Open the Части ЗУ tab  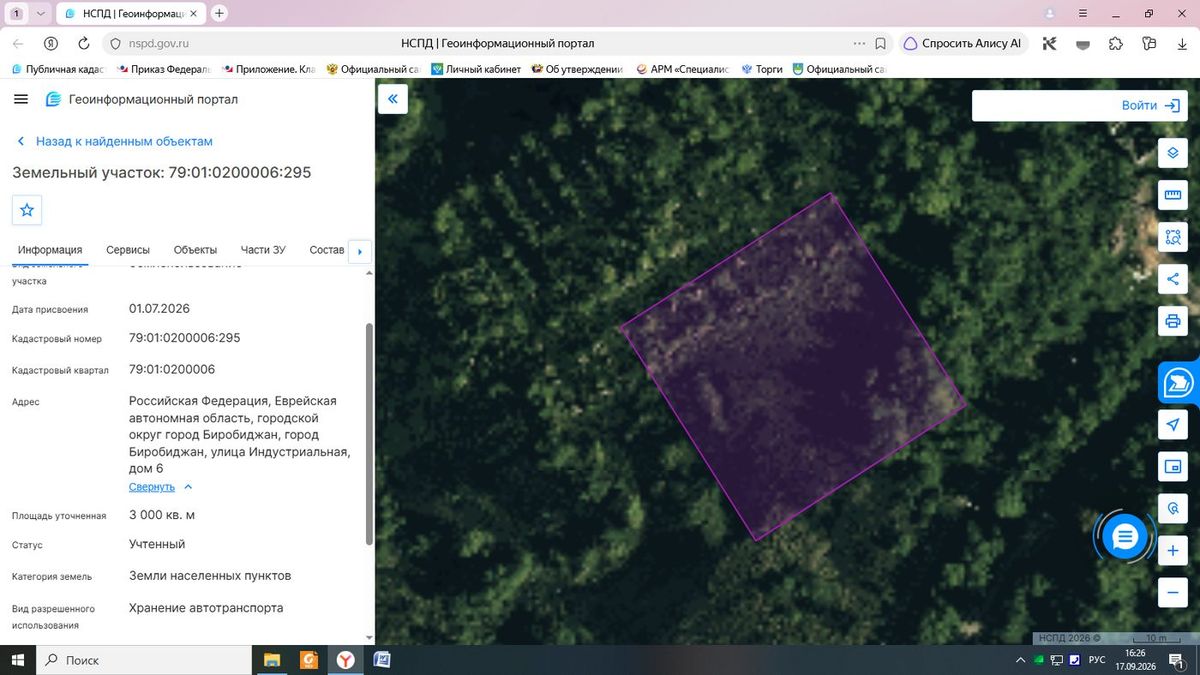click(263, 250)
